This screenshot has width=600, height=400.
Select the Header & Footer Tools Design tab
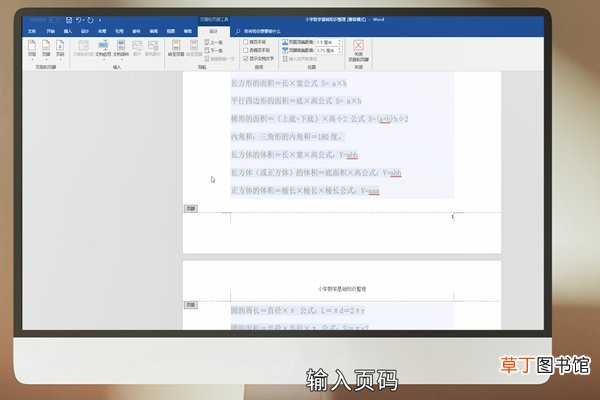click(214, 31)
